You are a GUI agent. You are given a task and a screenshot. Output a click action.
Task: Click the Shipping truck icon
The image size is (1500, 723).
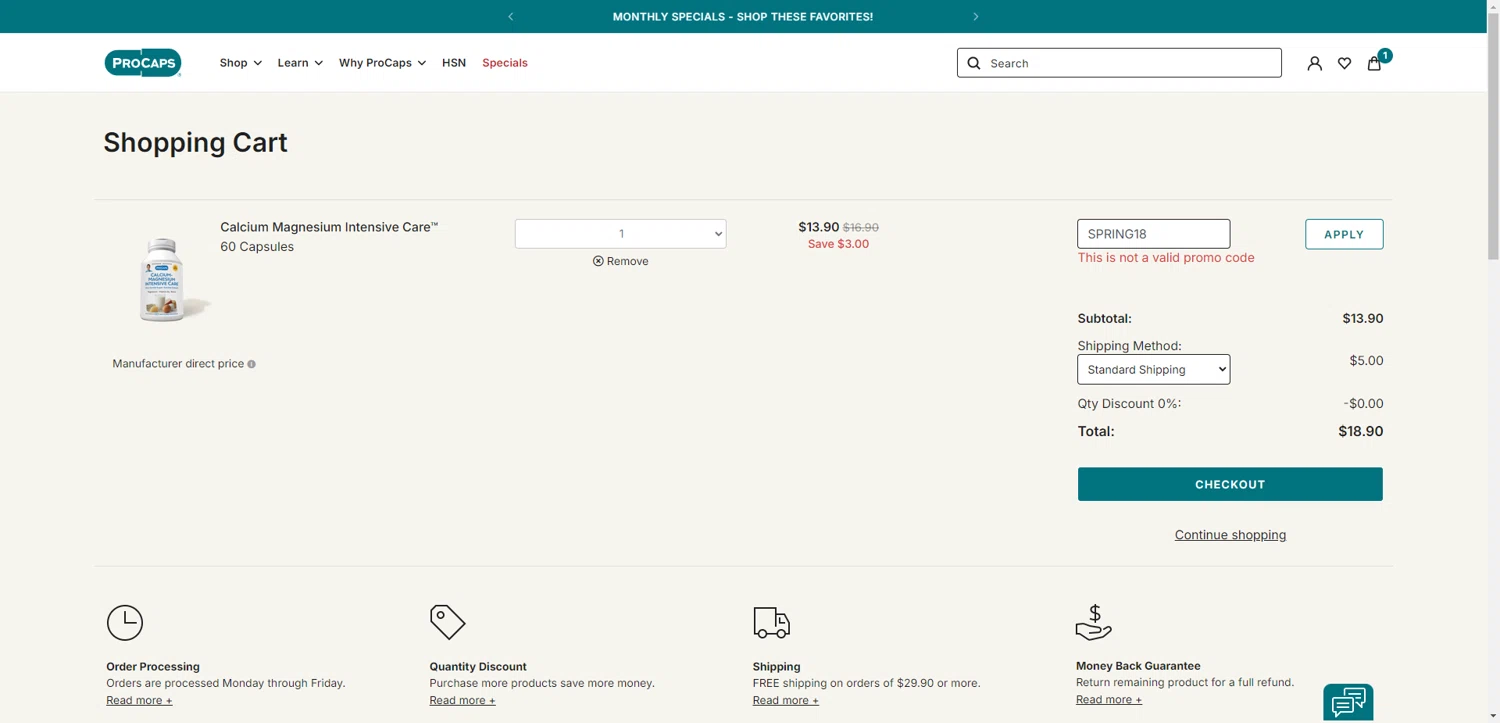[771, 622]
